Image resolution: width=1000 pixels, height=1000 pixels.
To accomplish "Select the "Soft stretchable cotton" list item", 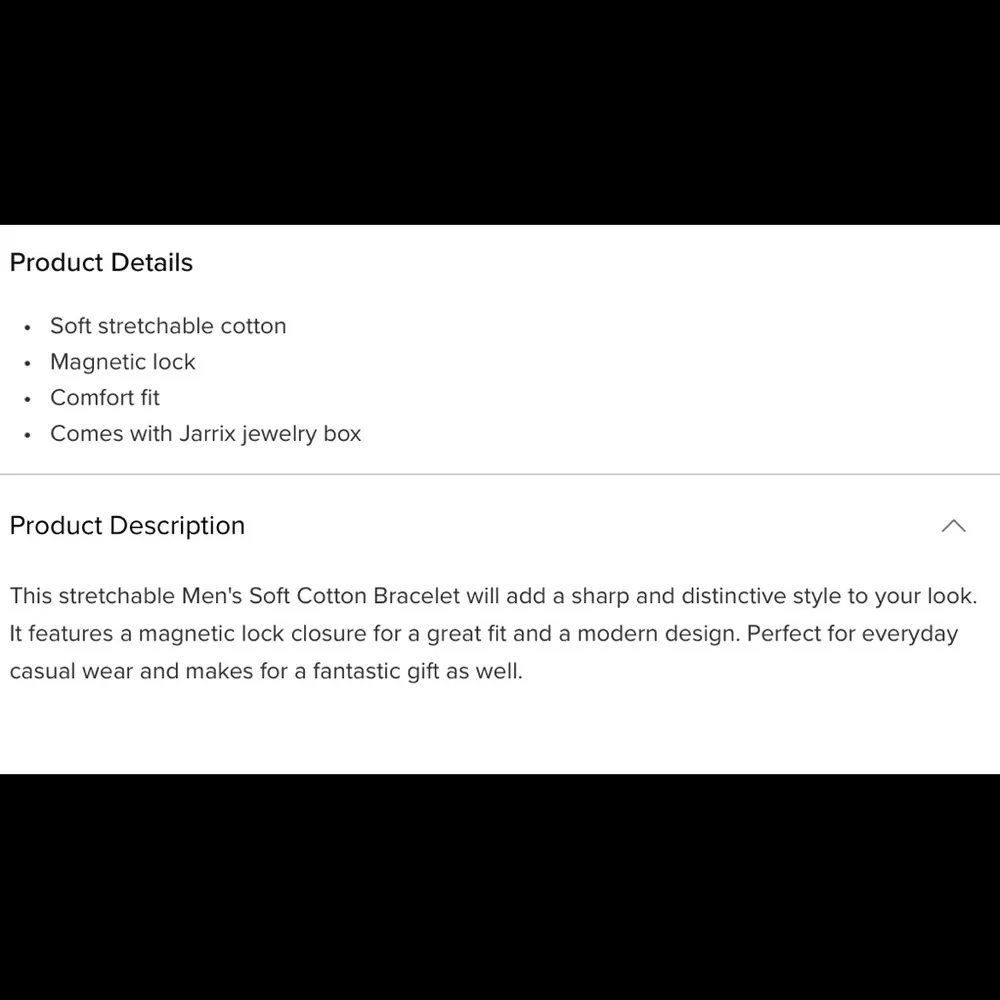I will (168, 326).
